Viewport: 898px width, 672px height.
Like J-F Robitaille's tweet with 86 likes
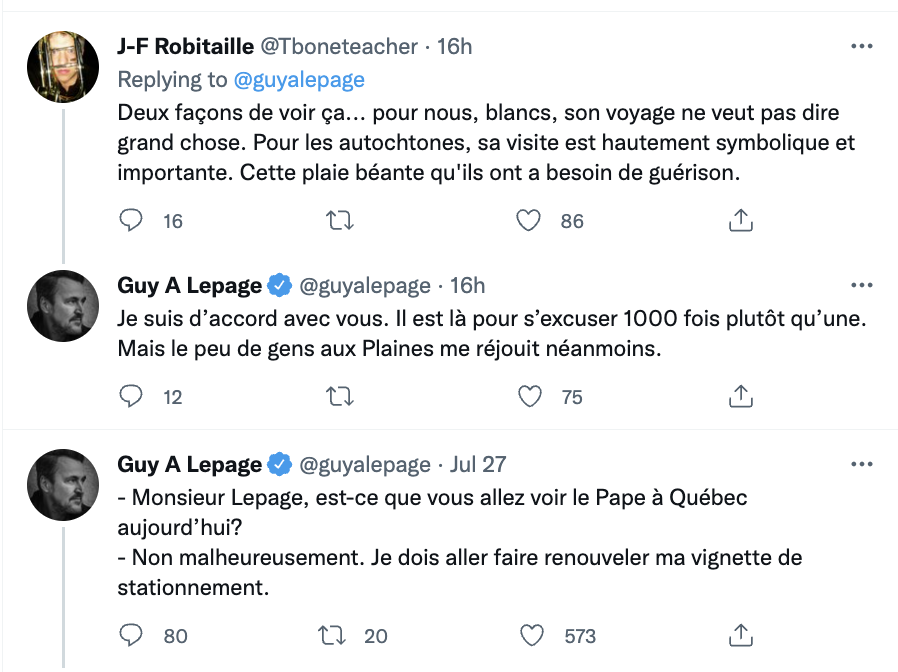[529, 221]
